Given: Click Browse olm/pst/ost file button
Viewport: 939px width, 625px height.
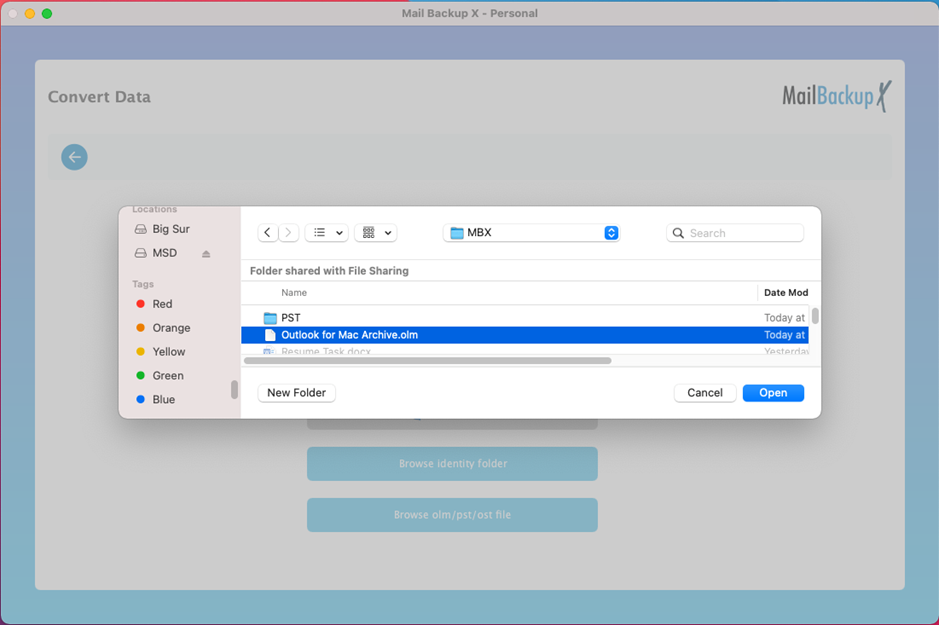Looking at the screenshot, I should (452, 515).
